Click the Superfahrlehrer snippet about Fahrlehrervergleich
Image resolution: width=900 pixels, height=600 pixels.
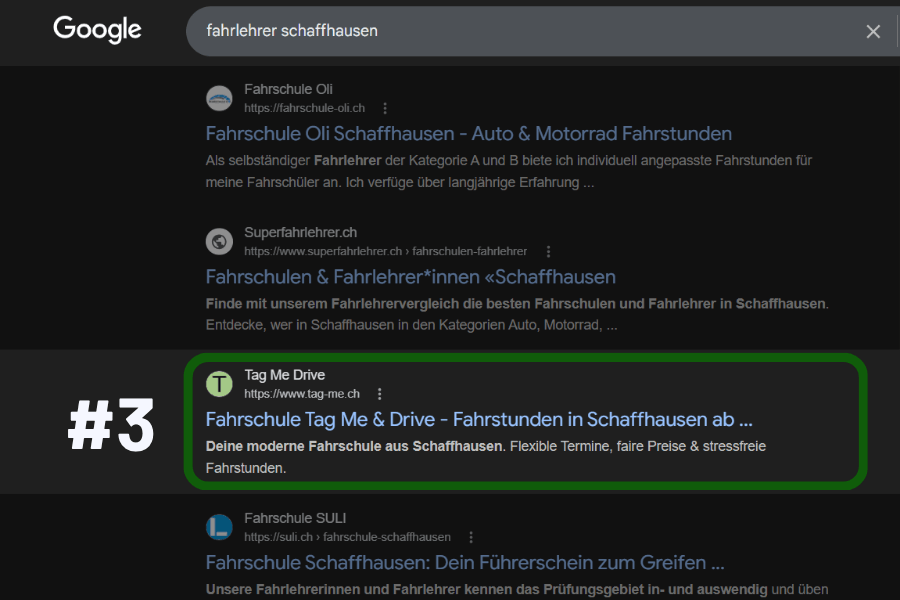click(x=517, y=314)
